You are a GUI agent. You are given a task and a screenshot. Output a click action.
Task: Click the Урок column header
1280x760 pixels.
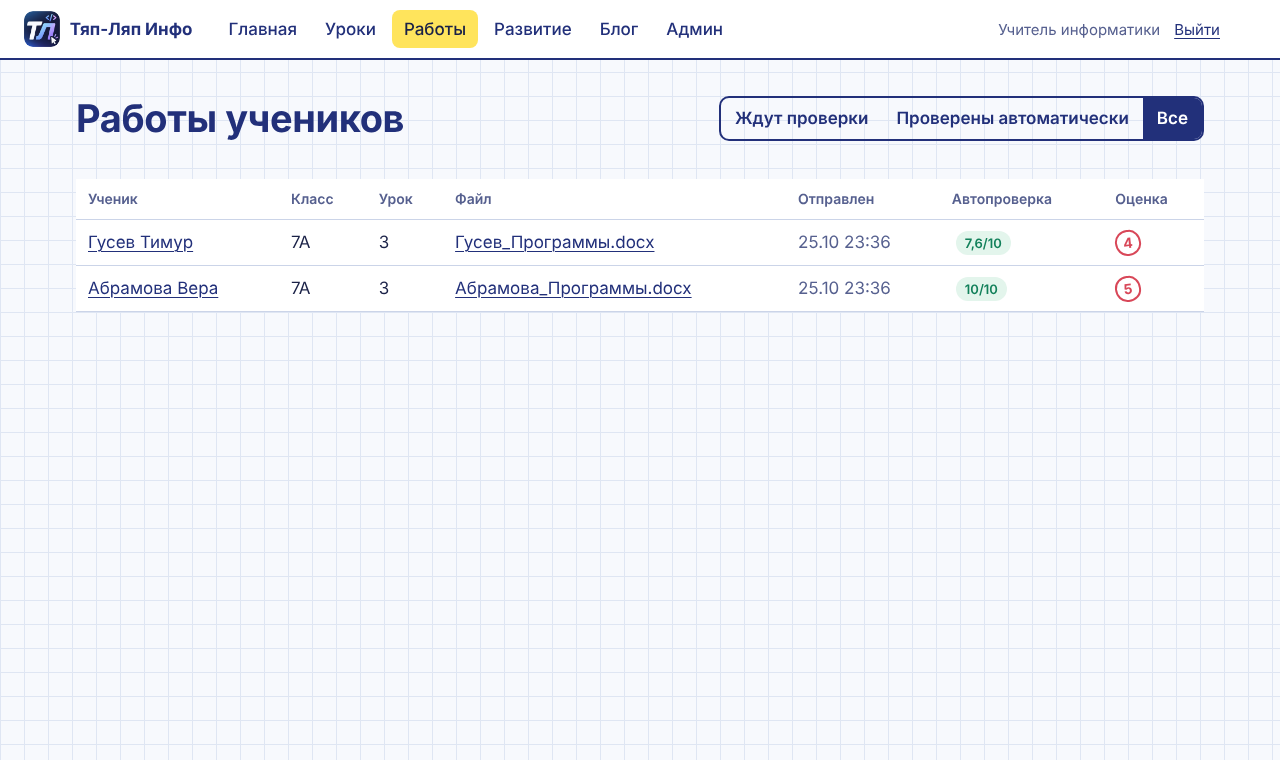coord(396,199)
